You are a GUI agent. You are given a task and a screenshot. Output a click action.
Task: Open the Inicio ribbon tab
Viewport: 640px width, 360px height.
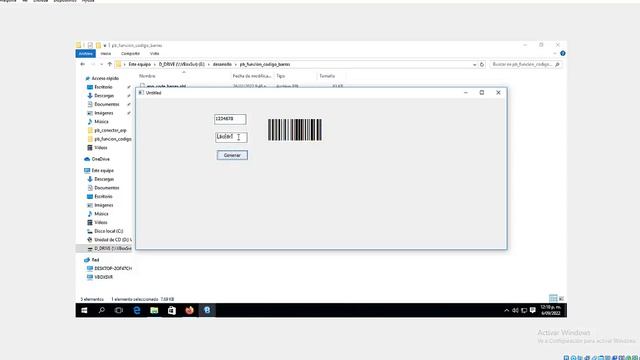coord(106,53)
